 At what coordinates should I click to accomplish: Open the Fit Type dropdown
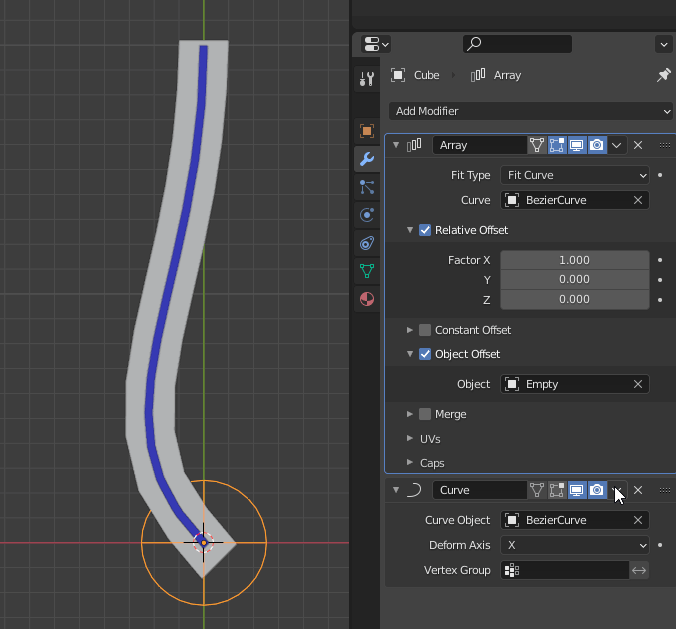575,175
